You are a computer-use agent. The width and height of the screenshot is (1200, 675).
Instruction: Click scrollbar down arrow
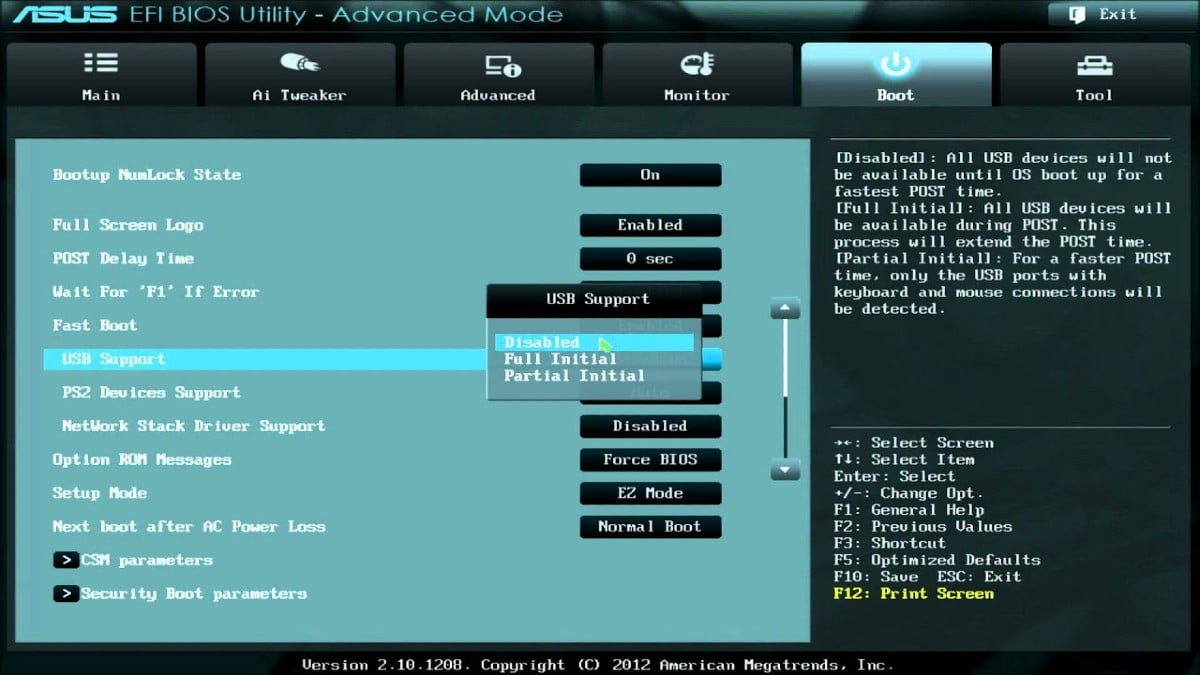coord(785,470)
